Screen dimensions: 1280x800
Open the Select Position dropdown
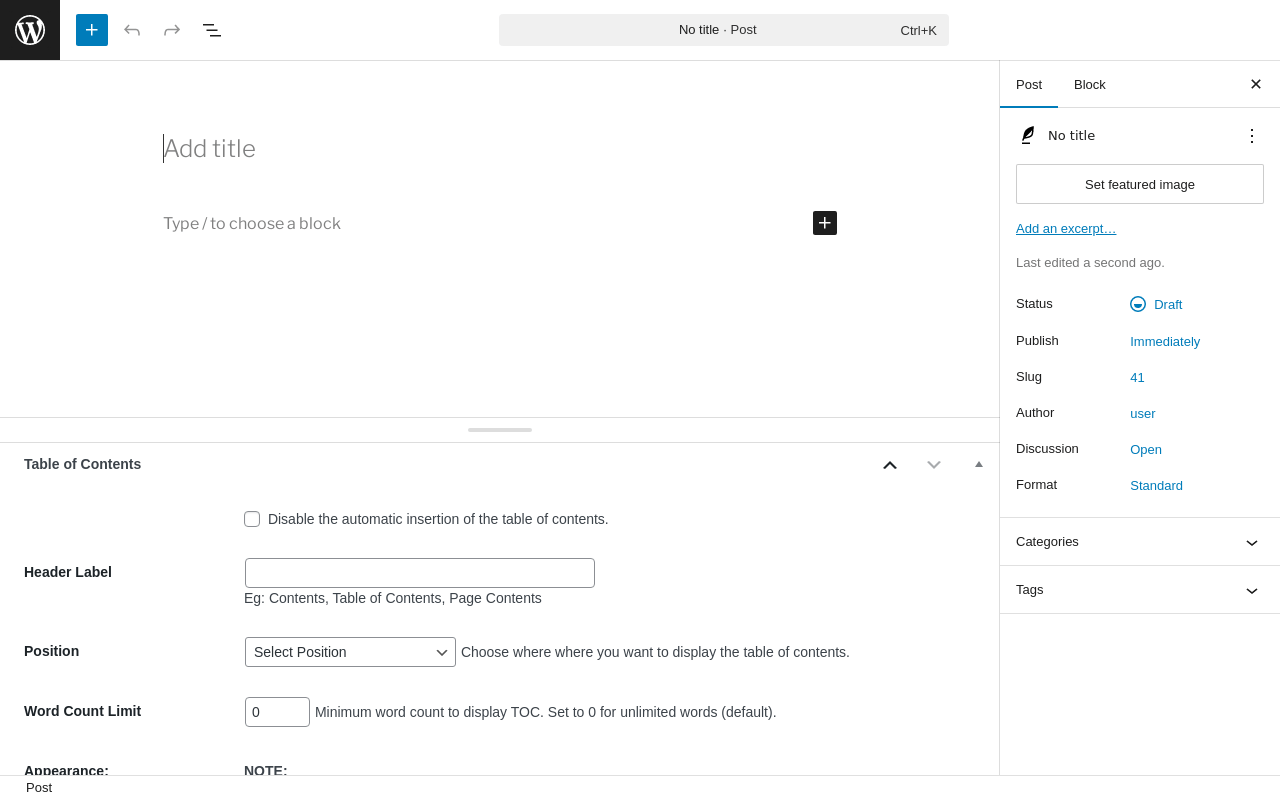point(350,652)
